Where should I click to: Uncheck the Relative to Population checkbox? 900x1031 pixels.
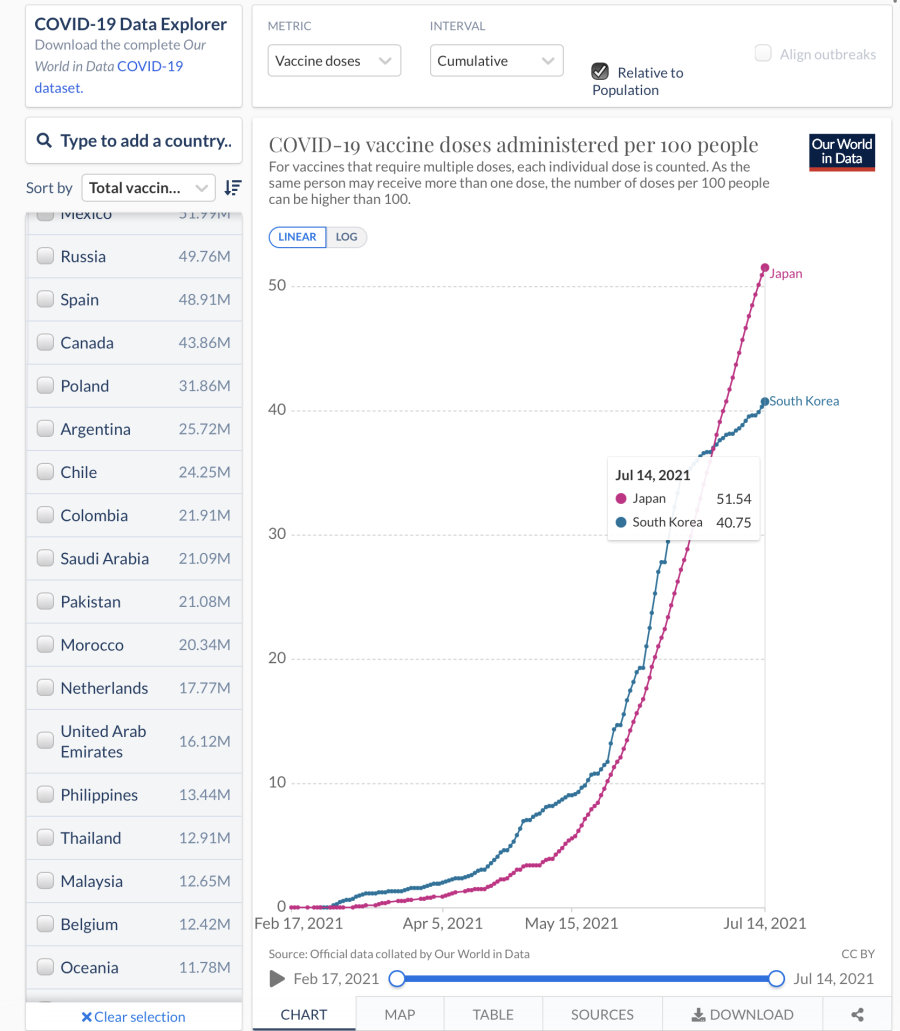[600, 71]
